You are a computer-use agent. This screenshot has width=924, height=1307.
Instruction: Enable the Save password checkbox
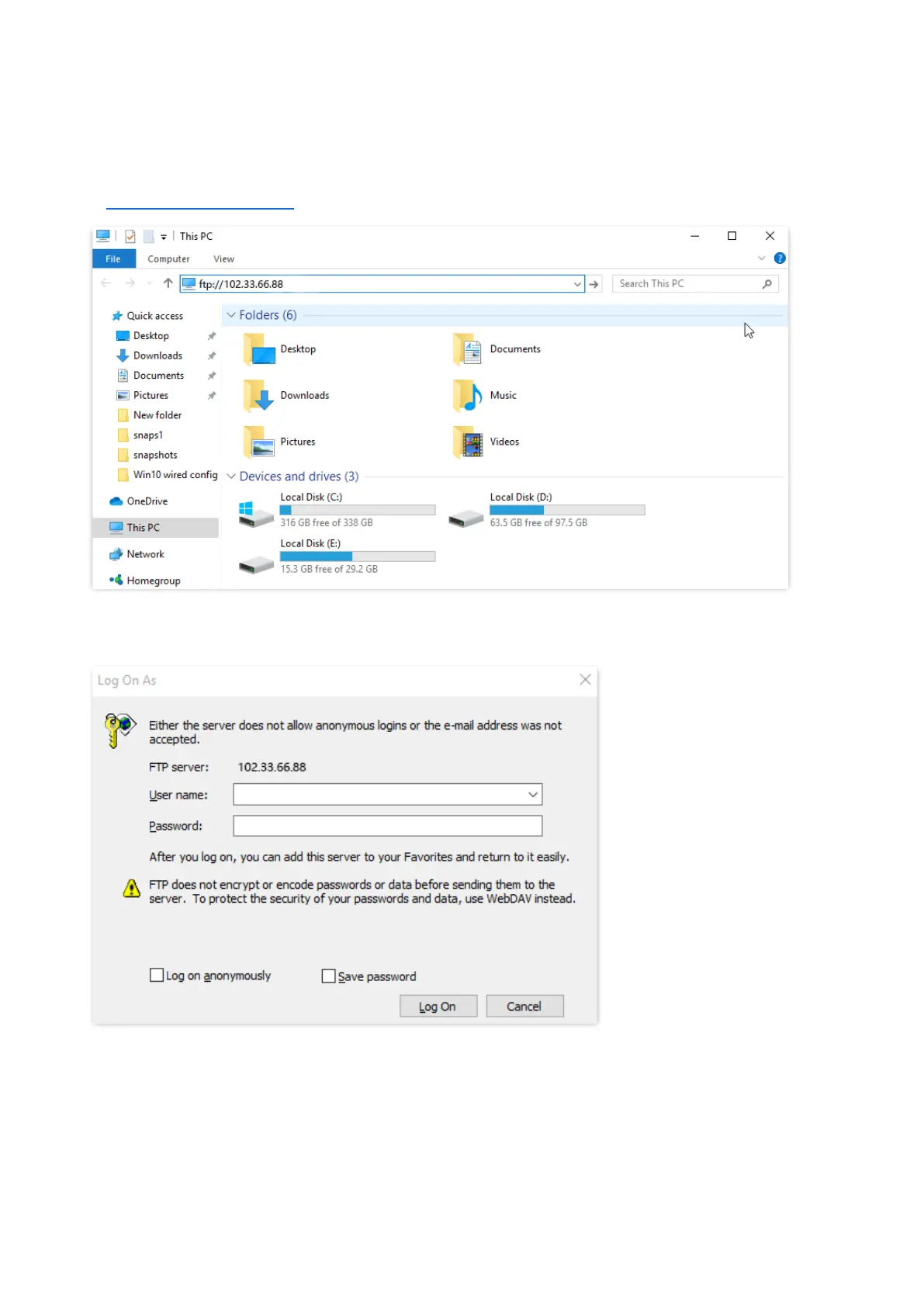click(329, 976)
